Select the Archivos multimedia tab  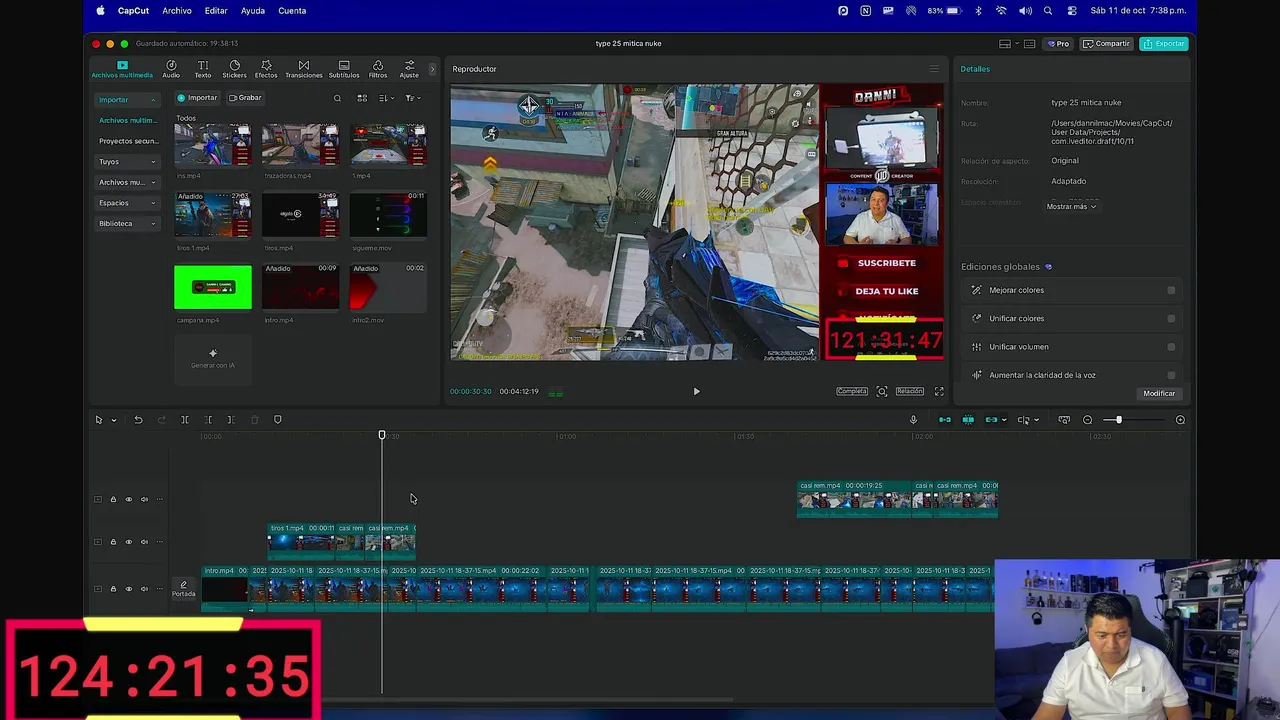pyautogui.click(x=122, y=69)
